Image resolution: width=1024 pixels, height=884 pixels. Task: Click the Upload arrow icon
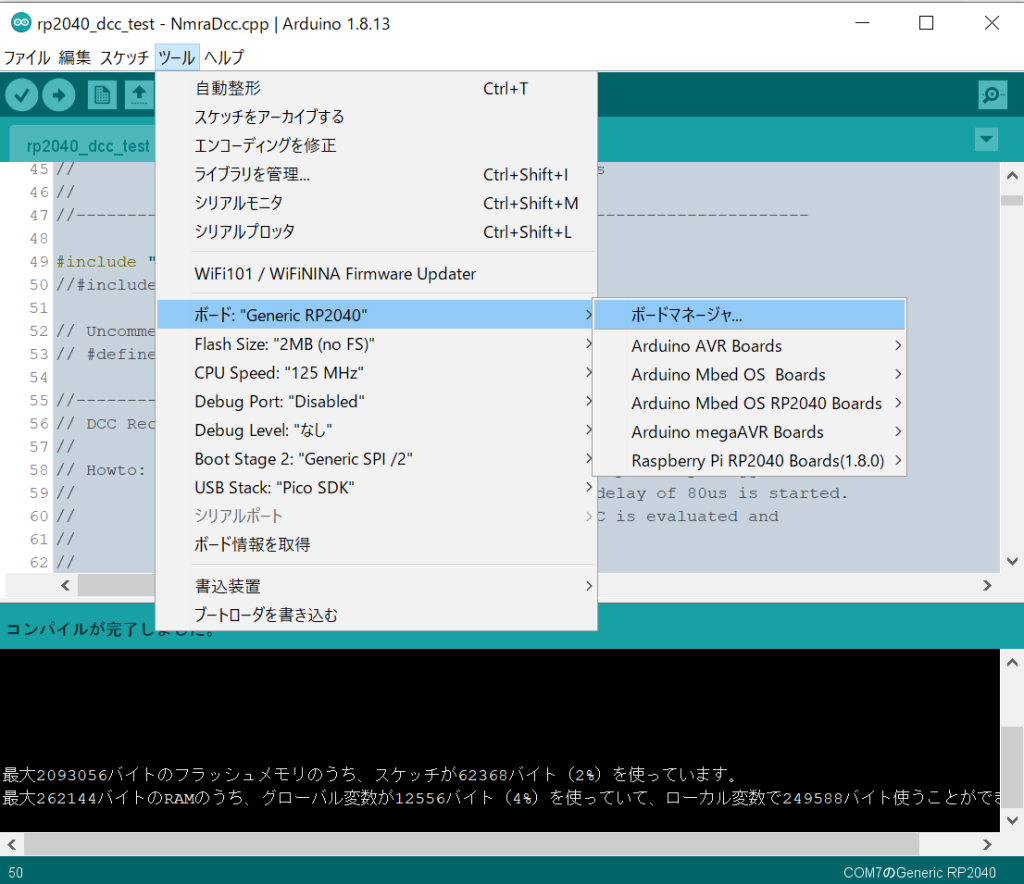[x=59, y=95]
